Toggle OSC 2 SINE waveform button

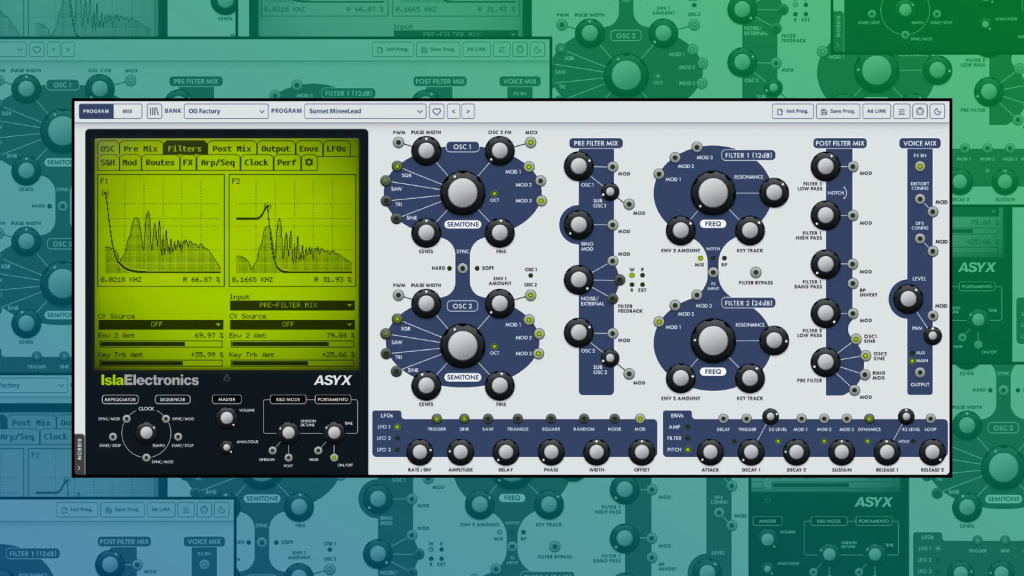(396, 372)
